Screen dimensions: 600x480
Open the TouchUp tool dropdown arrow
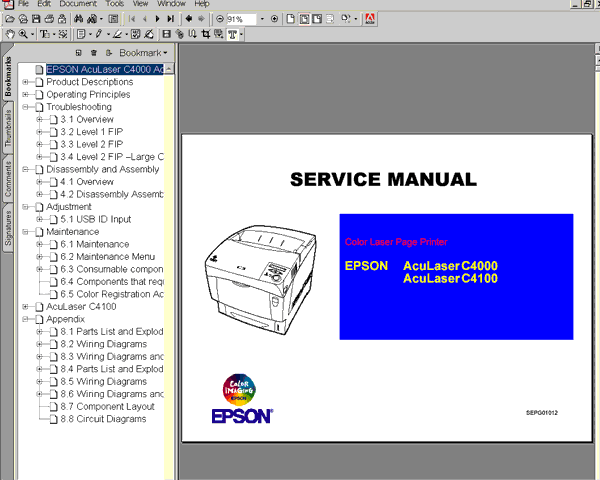(x=241, y=34)
